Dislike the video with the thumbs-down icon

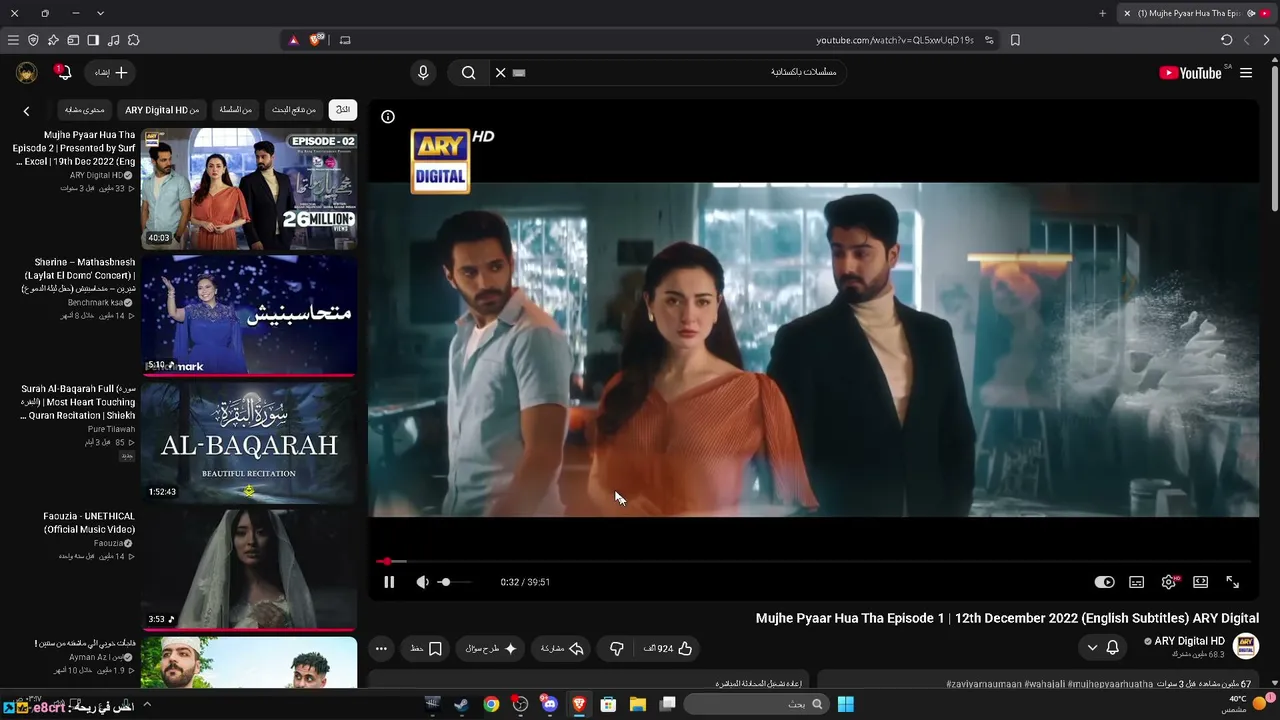click(x=616, y=648)
